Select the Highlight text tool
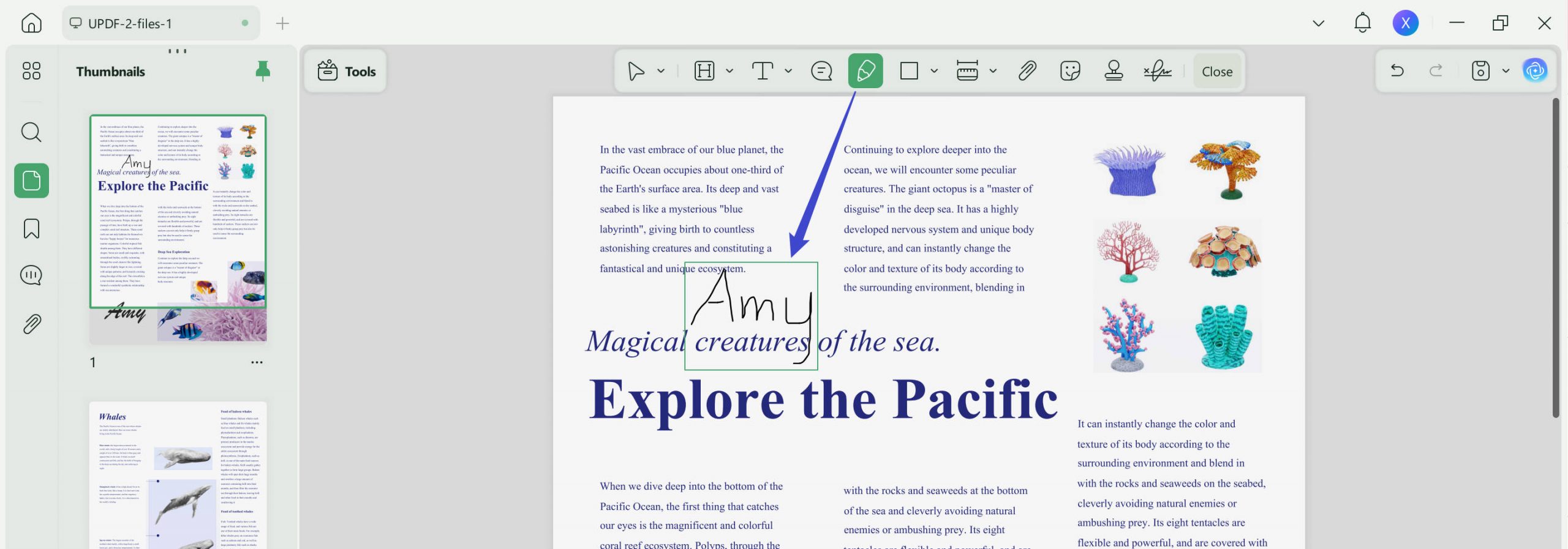 704,71
